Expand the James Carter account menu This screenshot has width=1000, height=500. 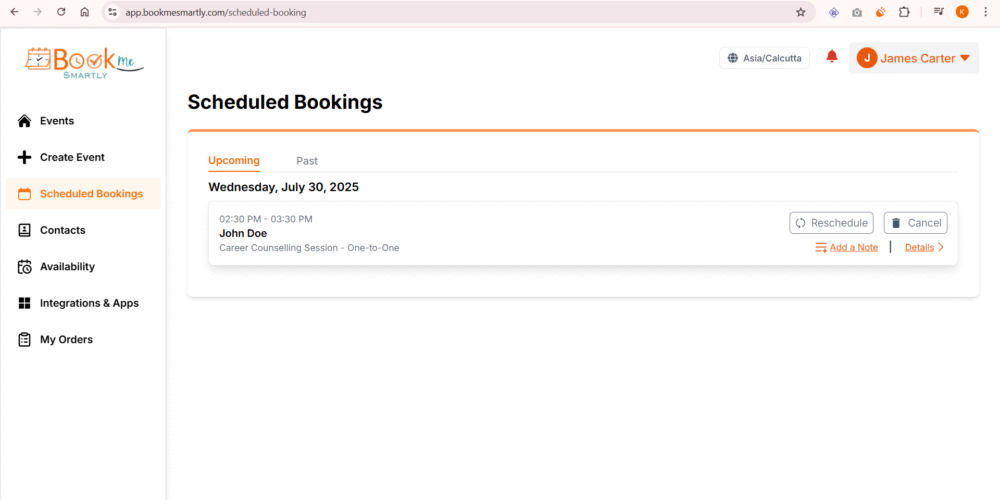pos(914,58)
